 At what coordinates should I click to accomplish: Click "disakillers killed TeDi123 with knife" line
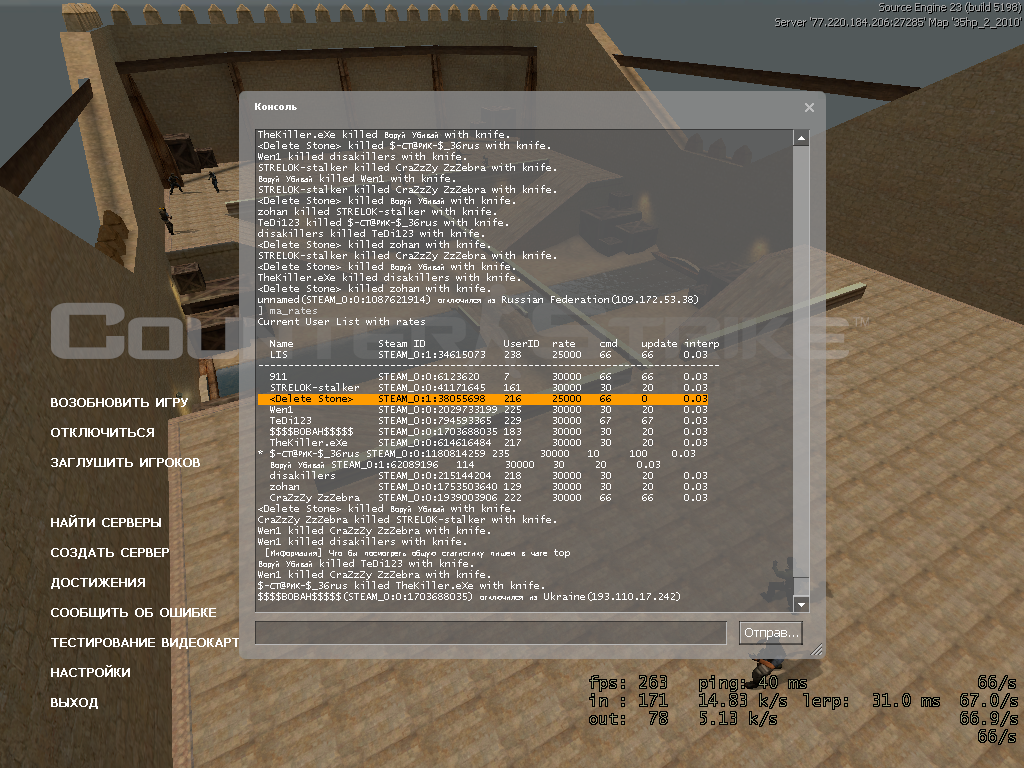[372, 234]
